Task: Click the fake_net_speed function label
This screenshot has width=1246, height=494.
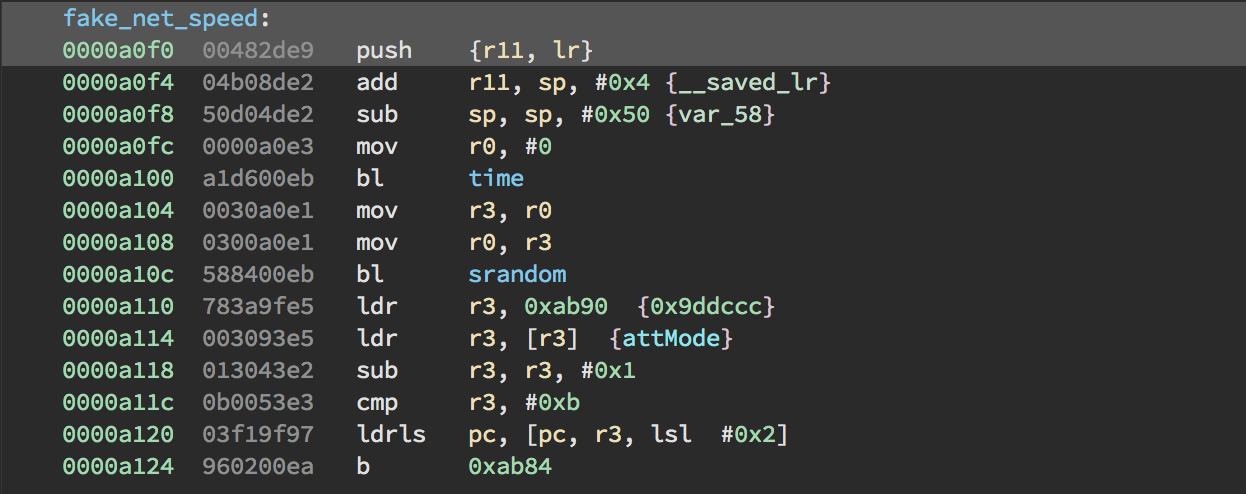Action: tap(166, 18)
